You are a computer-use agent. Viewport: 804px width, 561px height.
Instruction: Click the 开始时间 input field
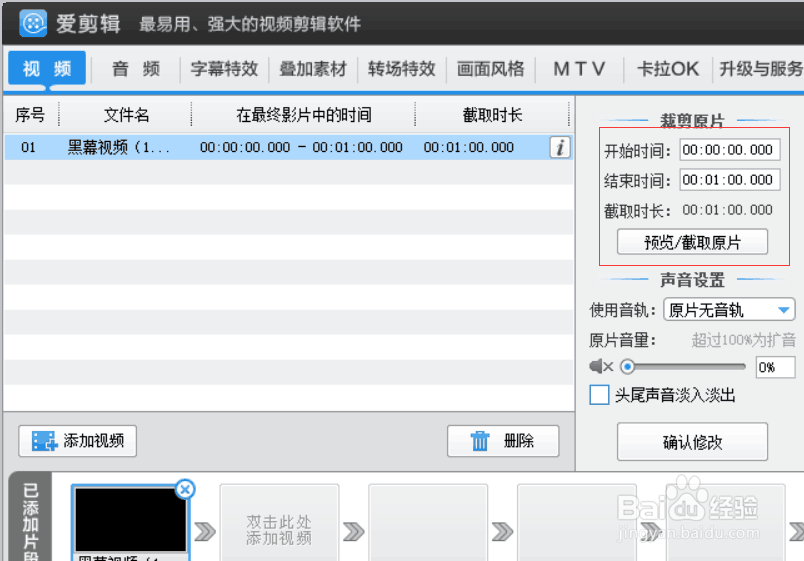(x=730, y=150)
